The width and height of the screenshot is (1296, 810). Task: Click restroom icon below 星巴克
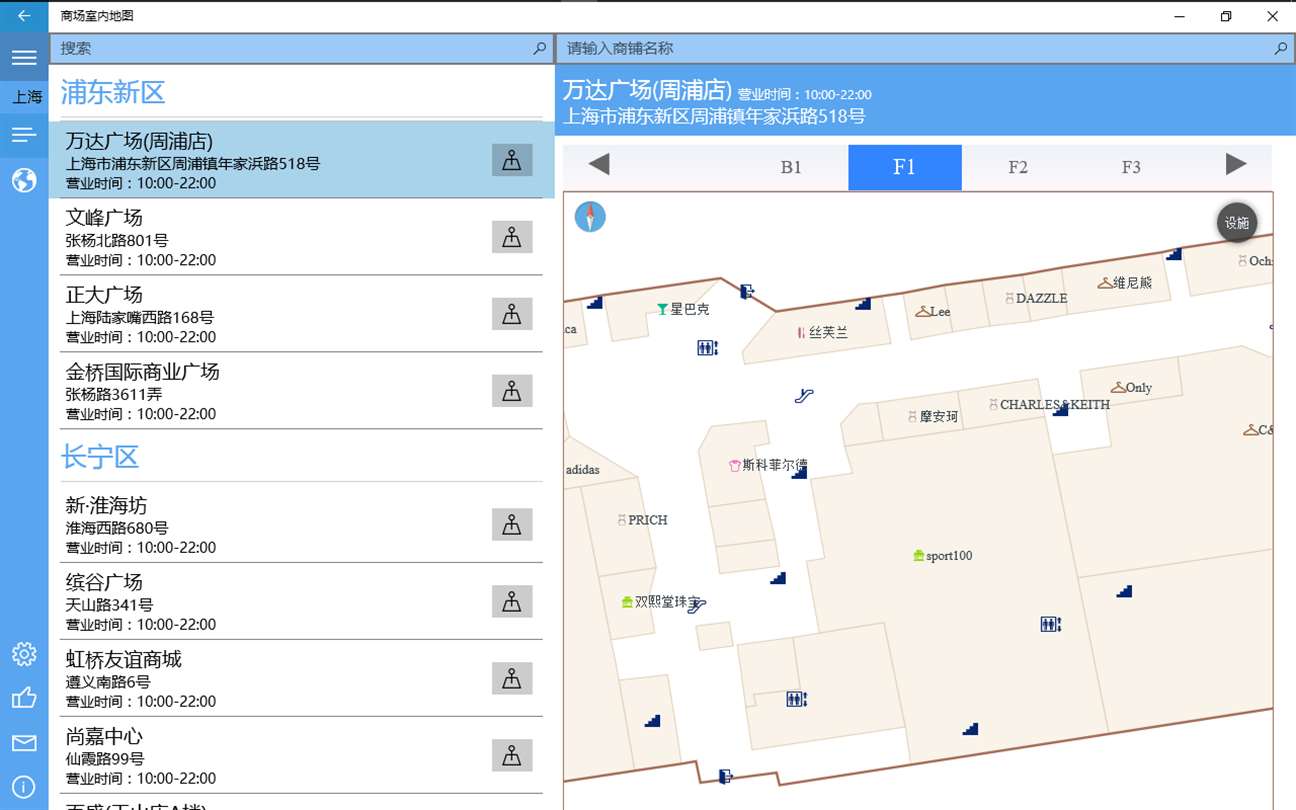tap(707, 348)
